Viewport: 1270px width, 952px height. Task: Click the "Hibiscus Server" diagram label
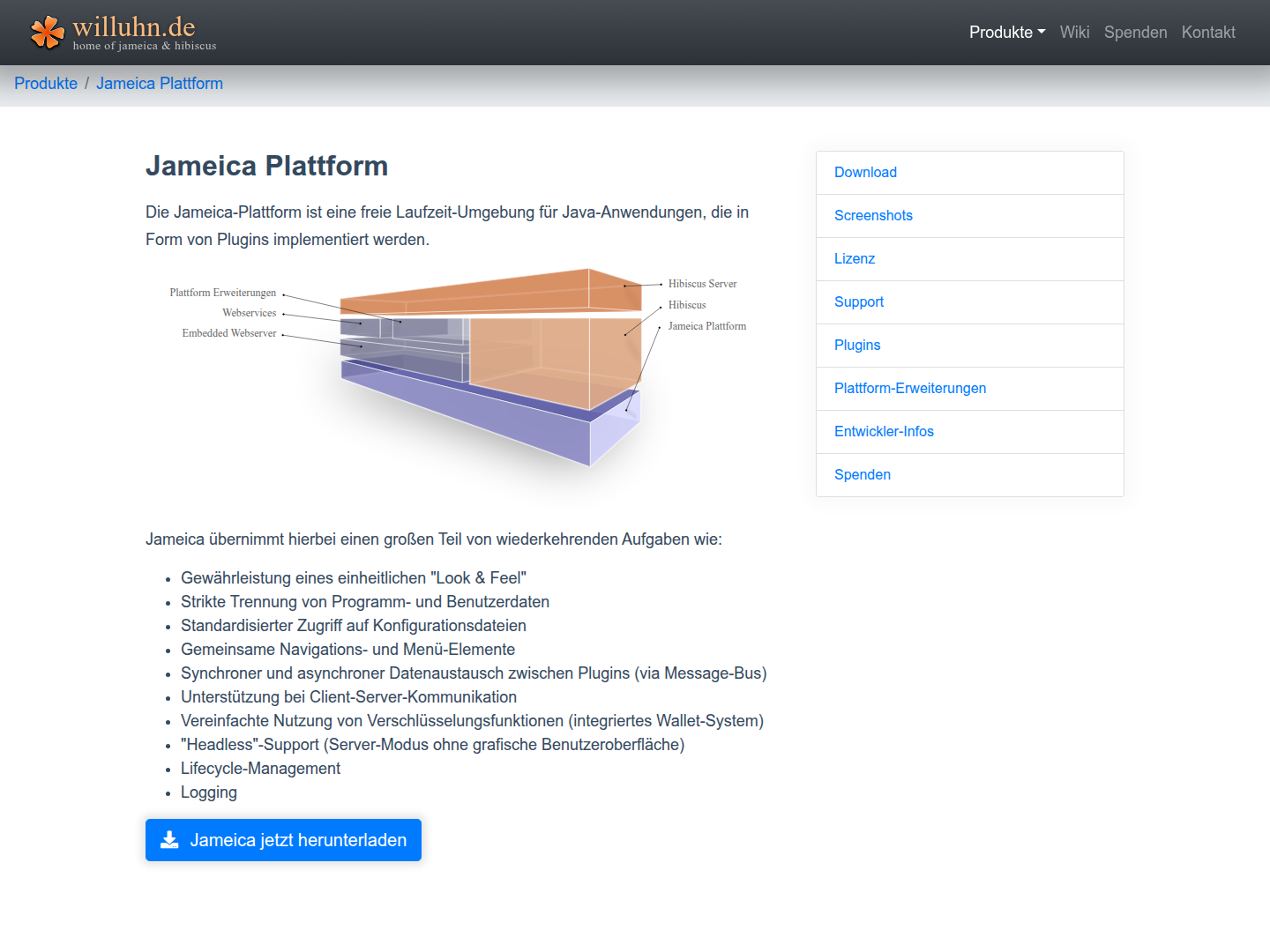702,284
